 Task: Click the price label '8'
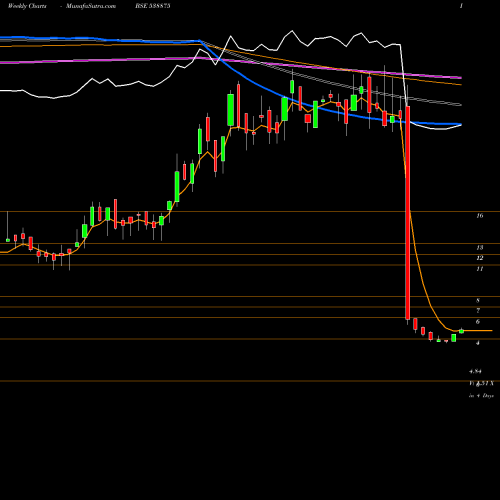pos(478,300)
